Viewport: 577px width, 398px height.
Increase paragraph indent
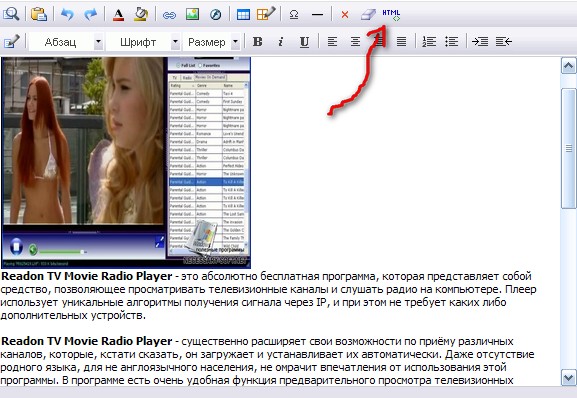pyautogui.click(x=480, y=42)
